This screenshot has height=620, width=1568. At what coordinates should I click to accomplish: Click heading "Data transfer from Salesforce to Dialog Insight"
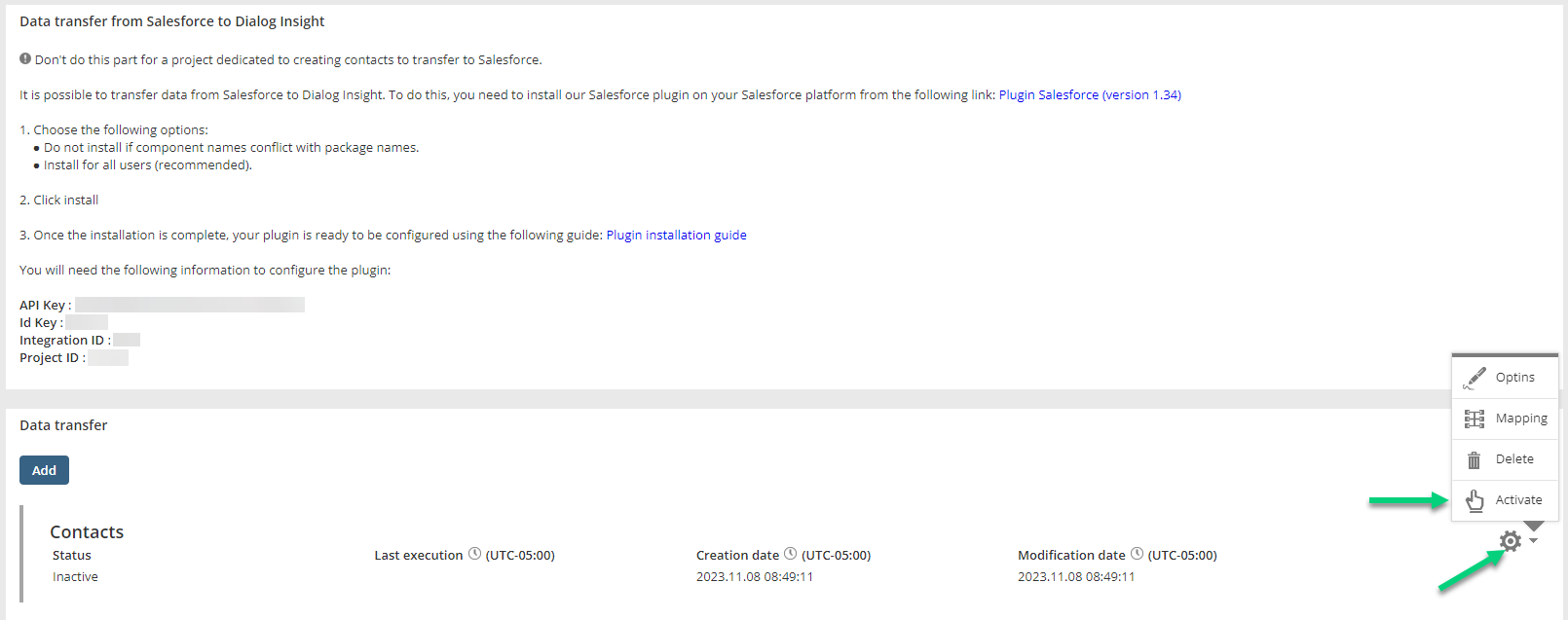172,21
